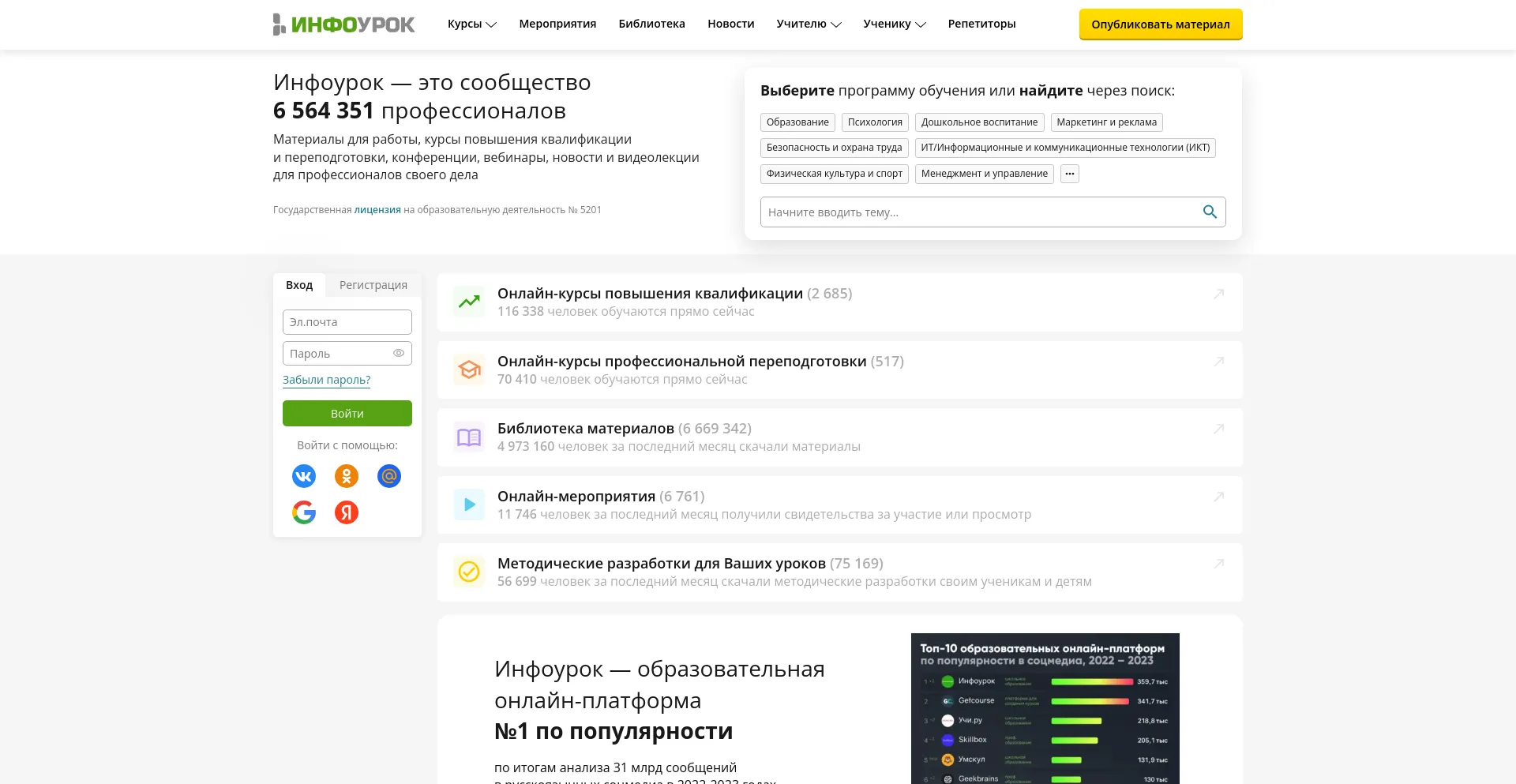1516x784 pixels.
Task: Click the Инфоурок logo
Action: (343, 24)
